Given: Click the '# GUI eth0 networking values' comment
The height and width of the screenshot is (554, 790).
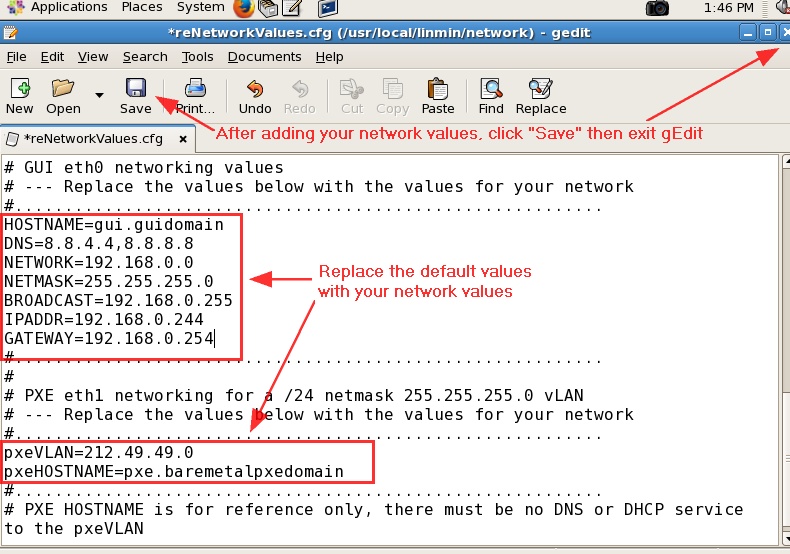Looking at the screenshot, I should pyautogui.click(x=144, y=167).
